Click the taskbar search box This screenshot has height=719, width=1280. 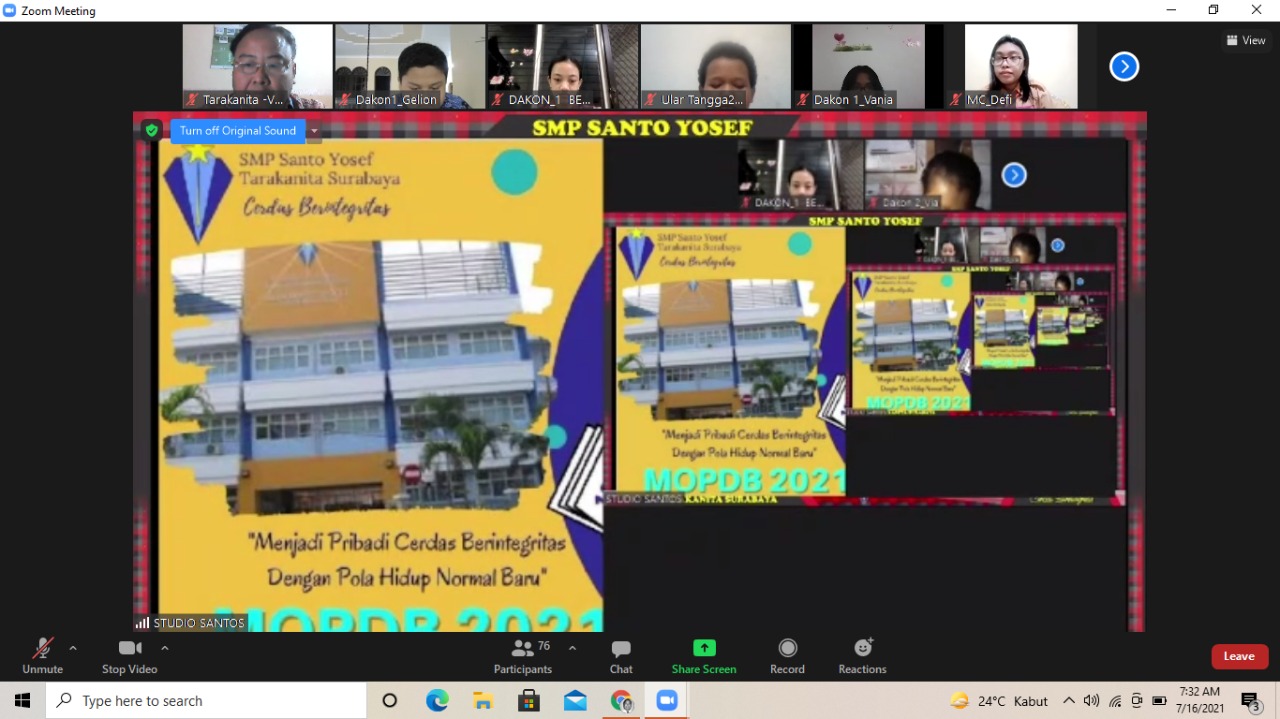[206, 701]
